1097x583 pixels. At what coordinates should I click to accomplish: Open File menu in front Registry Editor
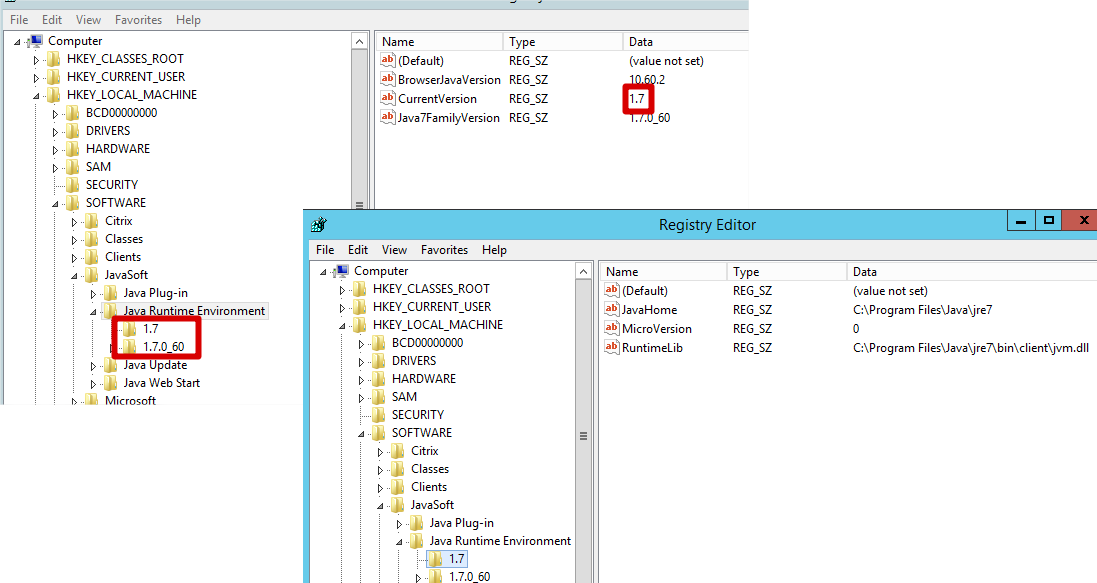click(325, 250)
